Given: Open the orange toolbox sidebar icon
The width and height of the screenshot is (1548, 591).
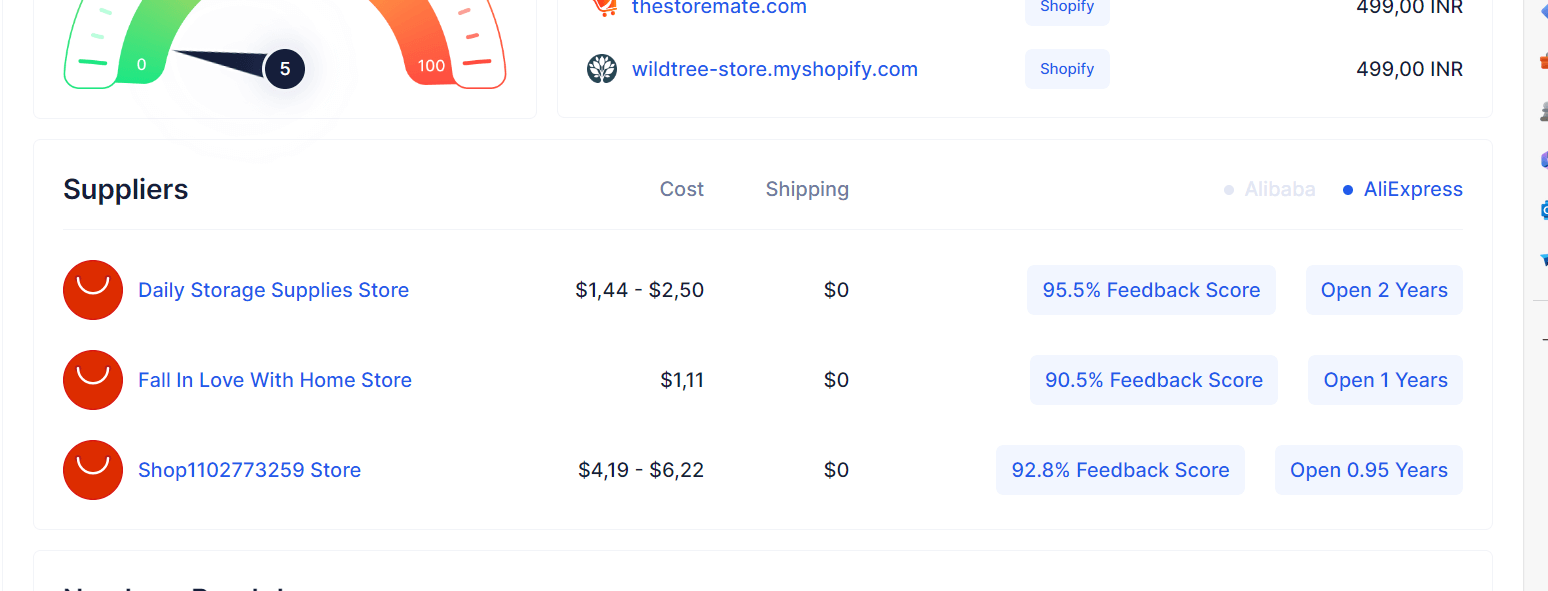Looking at the screenshot, I should [x=1543, y=62].
